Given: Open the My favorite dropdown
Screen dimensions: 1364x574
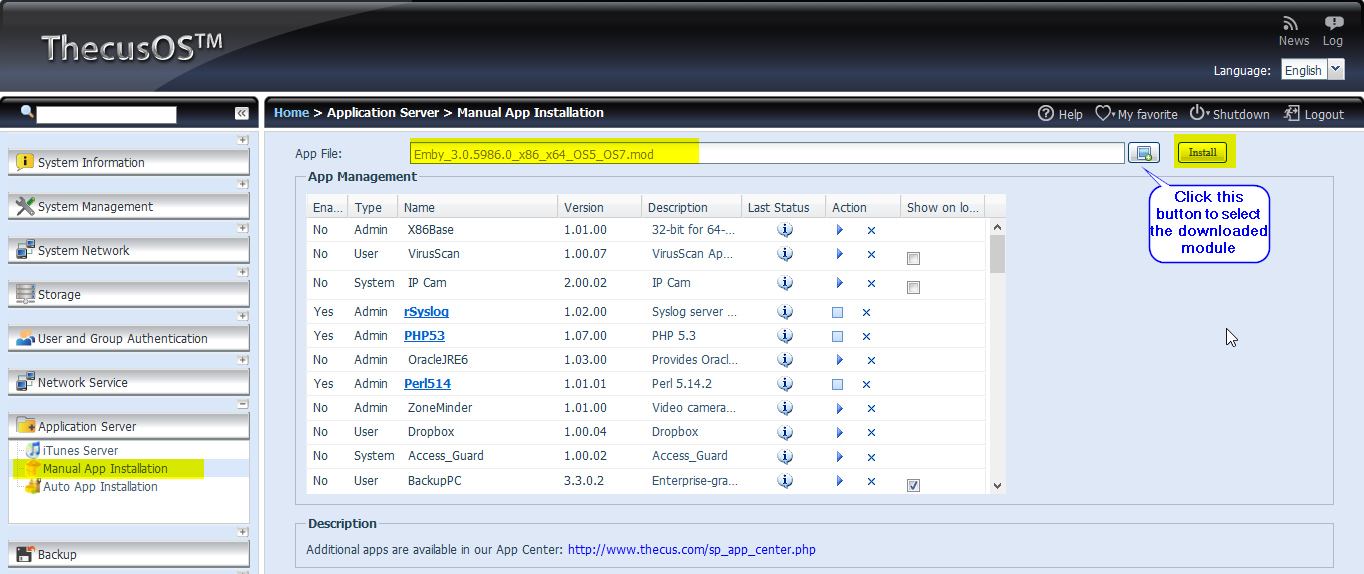Looking at the screenshot, I should [1136, 114].
